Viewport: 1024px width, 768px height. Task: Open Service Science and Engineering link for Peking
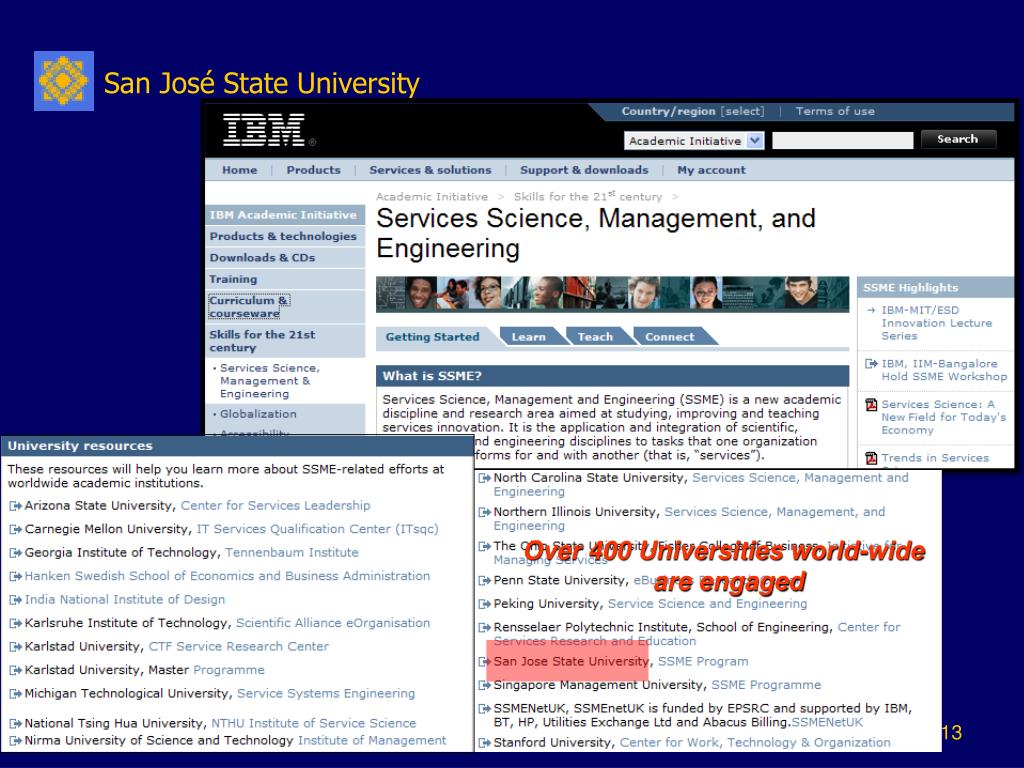pyautogui.click(x=707, y=604)
